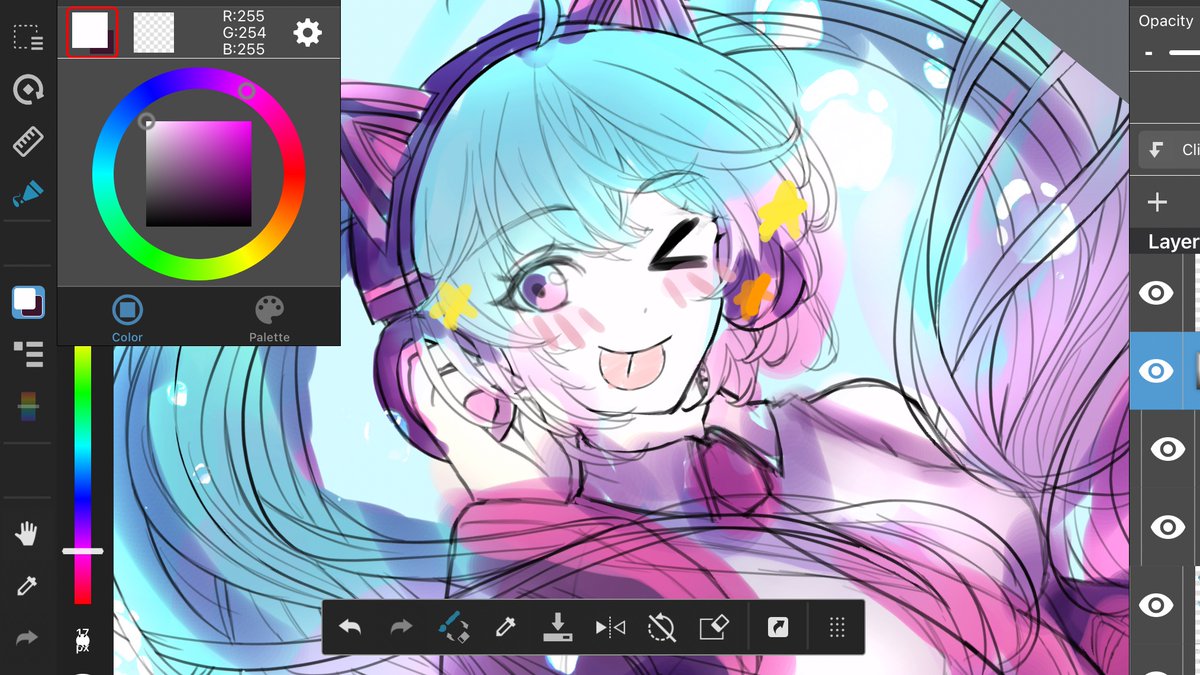Select the rectangular selection tool
Image resolution: width=1200 pixels, height=675 pixels.
pyautogui.click(x=28, y=38)
